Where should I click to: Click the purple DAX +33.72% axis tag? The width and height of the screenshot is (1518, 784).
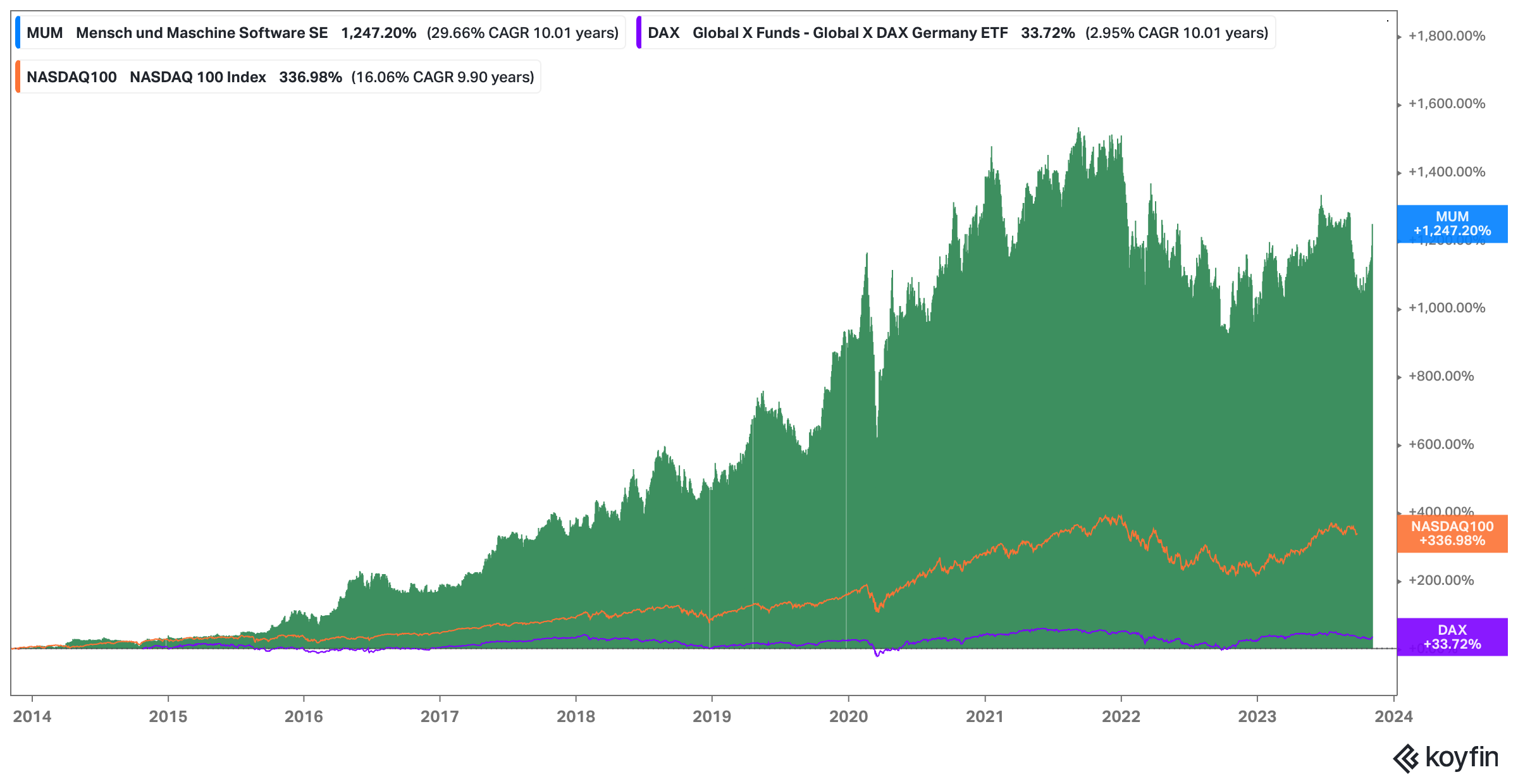pos(1452,637)
